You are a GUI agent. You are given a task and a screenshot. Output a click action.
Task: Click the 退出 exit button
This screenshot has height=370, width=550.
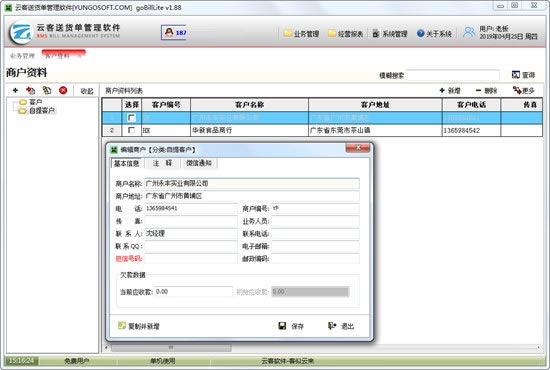pos(341,326)
